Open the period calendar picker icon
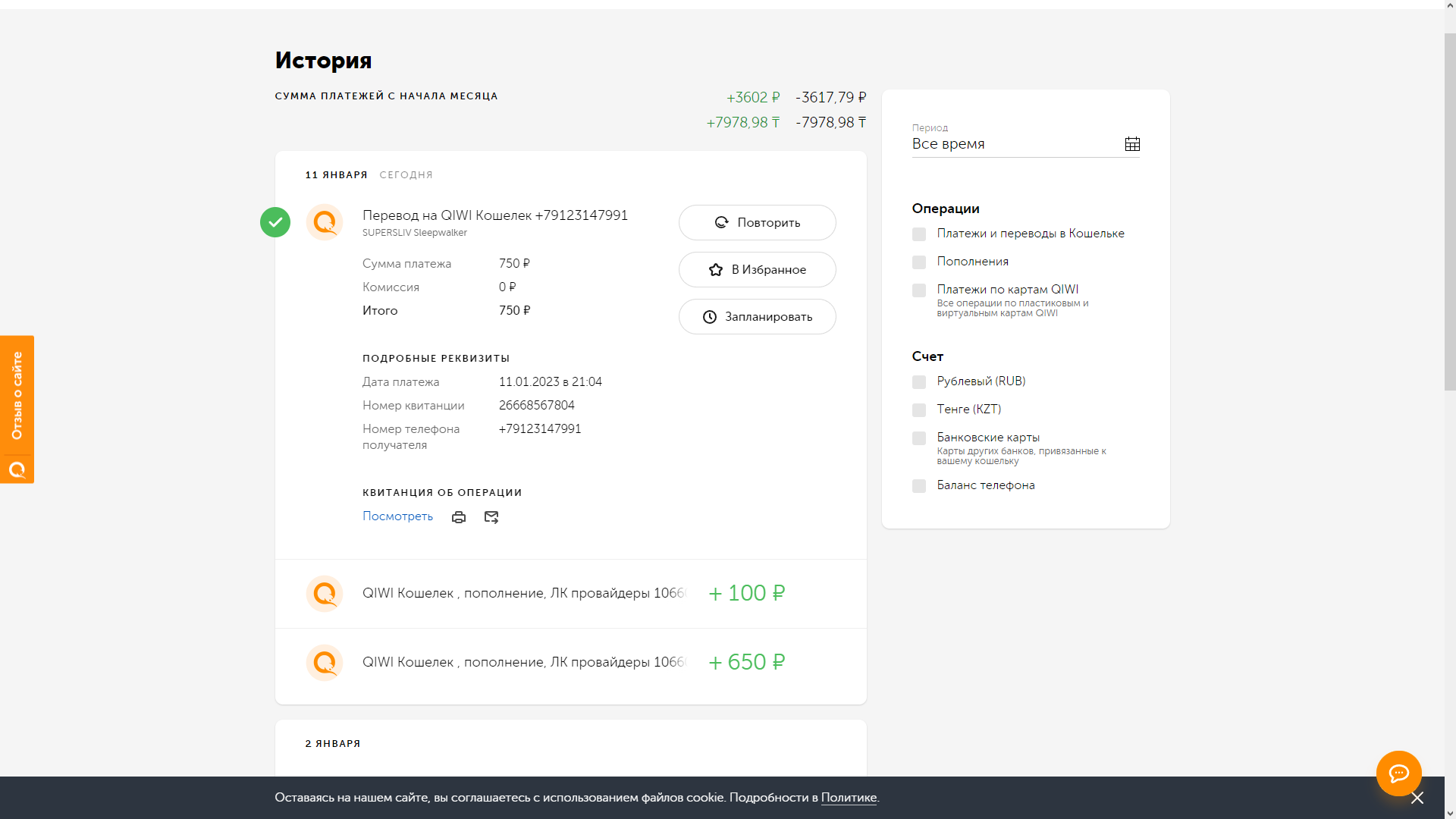1456x819 pixels. point(1132,144)
